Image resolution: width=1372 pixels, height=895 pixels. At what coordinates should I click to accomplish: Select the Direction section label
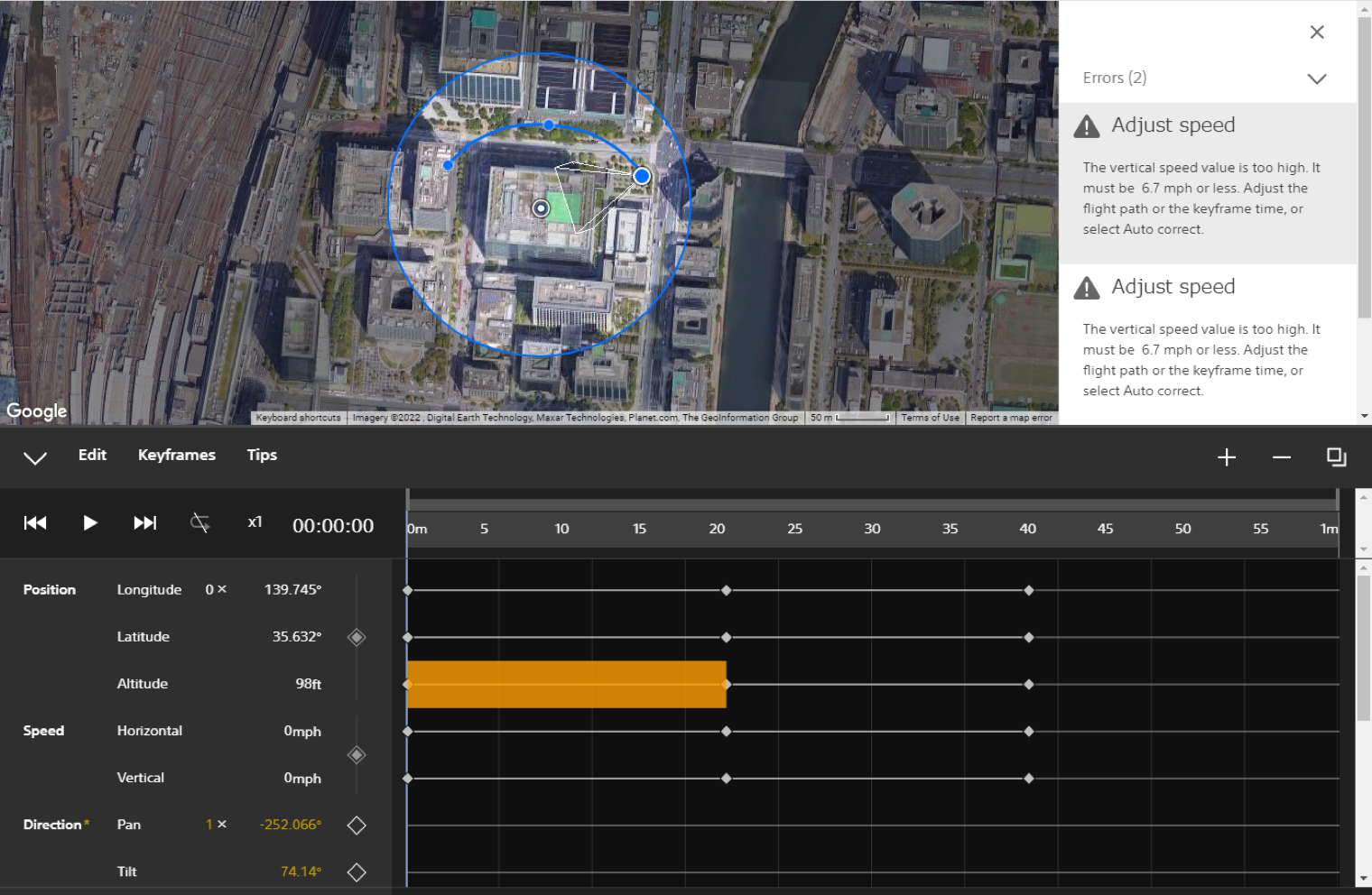point(52,825)
